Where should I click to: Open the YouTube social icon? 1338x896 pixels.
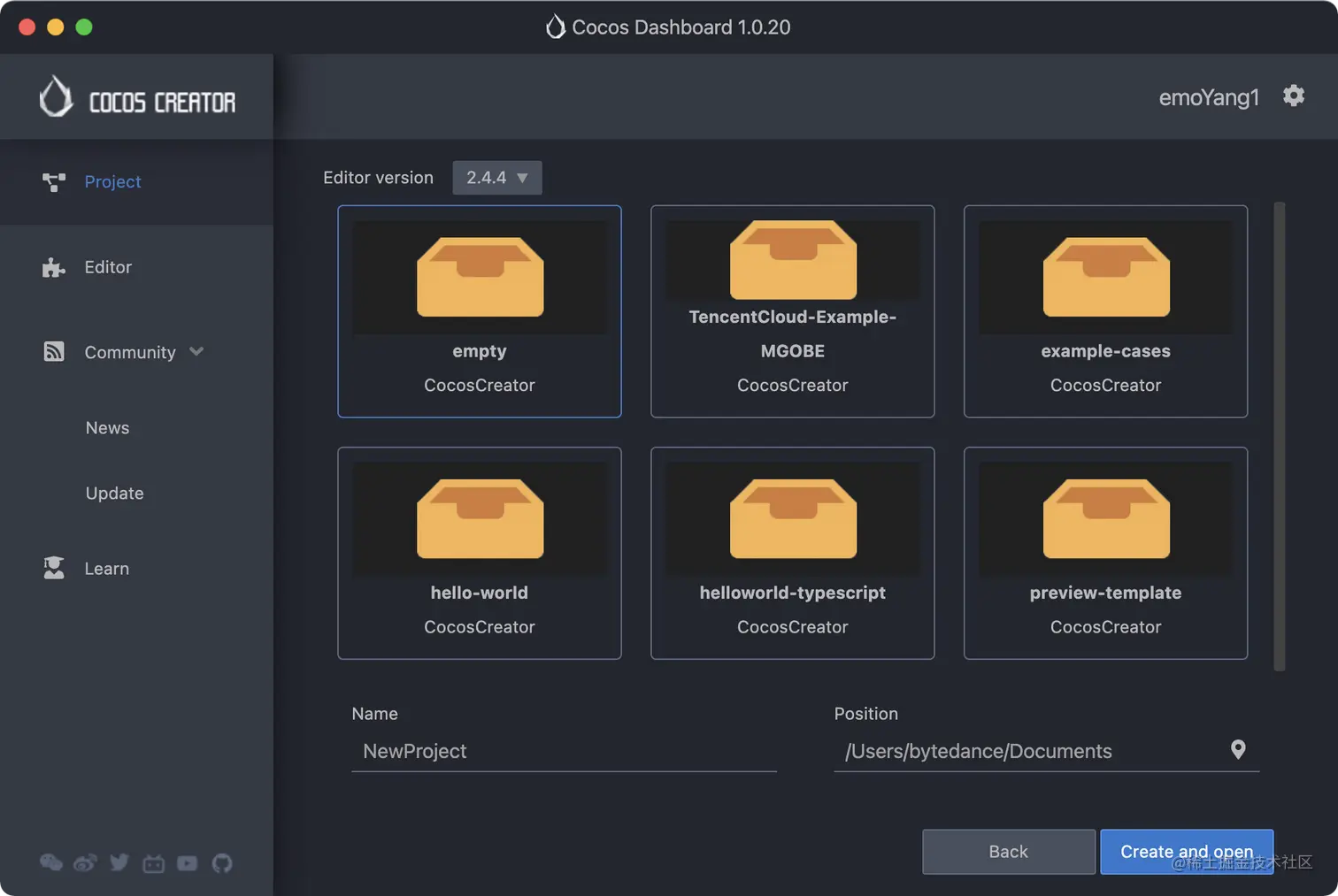click(x=188, y=862)
